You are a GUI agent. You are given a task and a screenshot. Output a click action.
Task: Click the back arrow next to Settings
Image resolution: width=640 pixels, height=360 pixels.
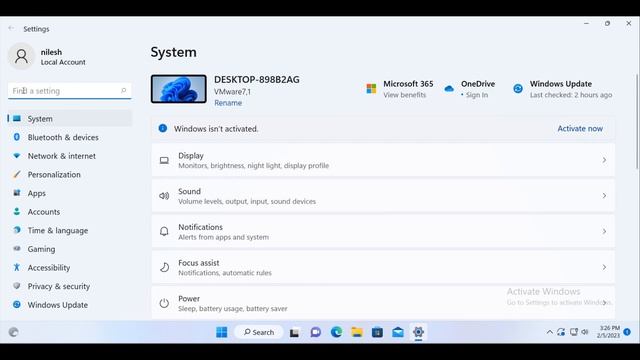[11, 29]
